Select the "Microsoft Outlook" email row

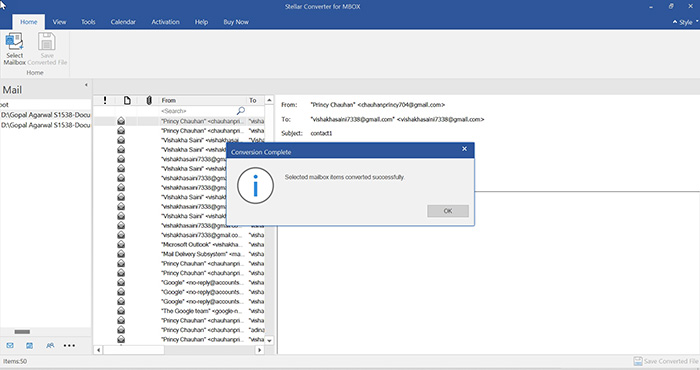pos(179,245)
